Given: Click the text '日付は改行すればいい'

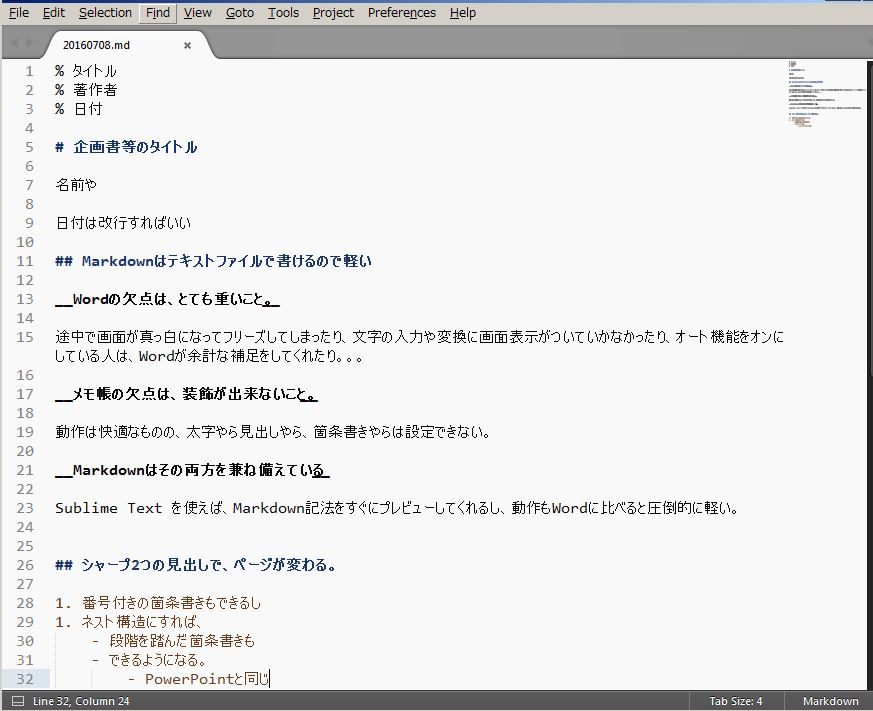Looking at the screenshot, I should pos(123,223).
